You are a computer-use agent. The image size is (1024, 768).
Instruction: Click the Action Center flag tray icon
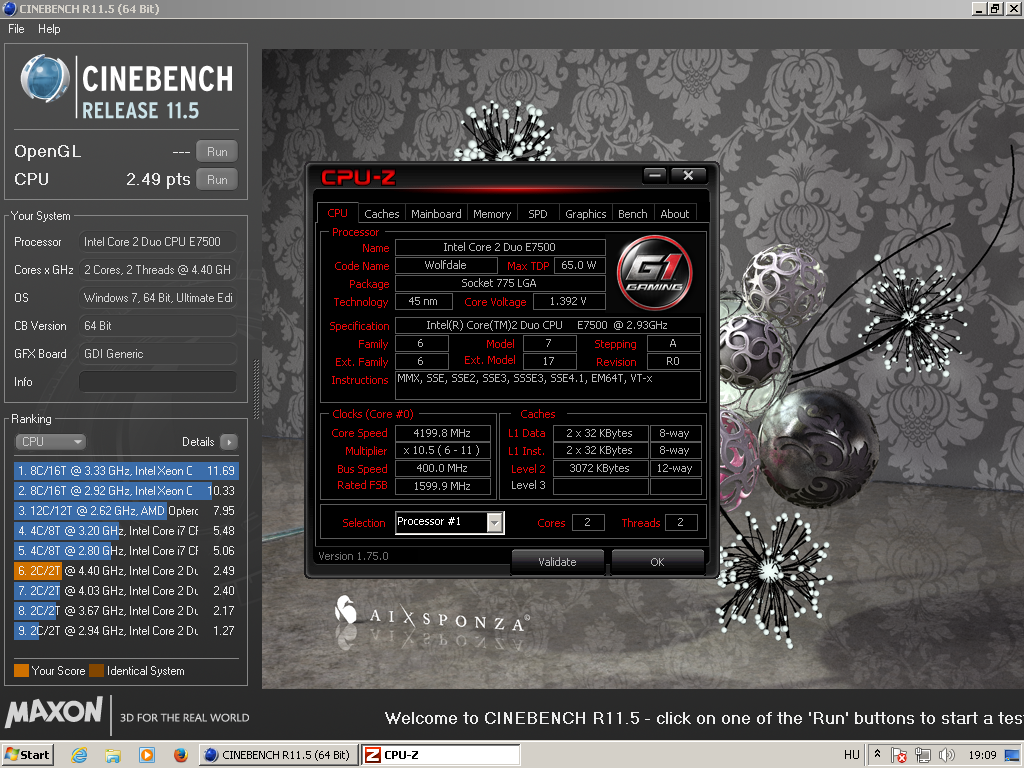(899, 755)
